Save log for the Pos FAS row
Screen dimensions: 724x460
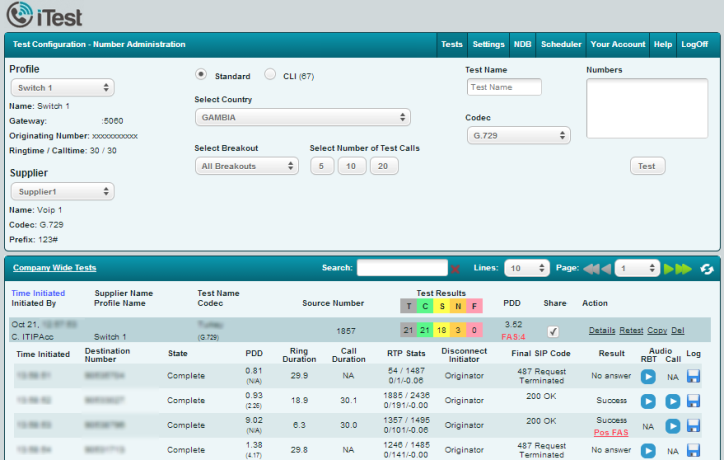coord(694,427)
